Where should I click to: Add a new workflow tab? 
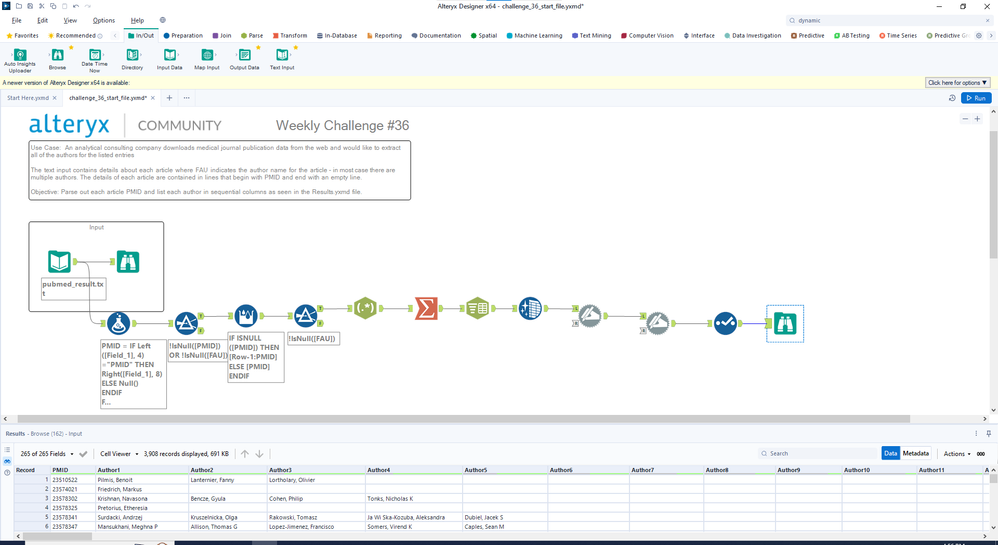tap(169, 98)
